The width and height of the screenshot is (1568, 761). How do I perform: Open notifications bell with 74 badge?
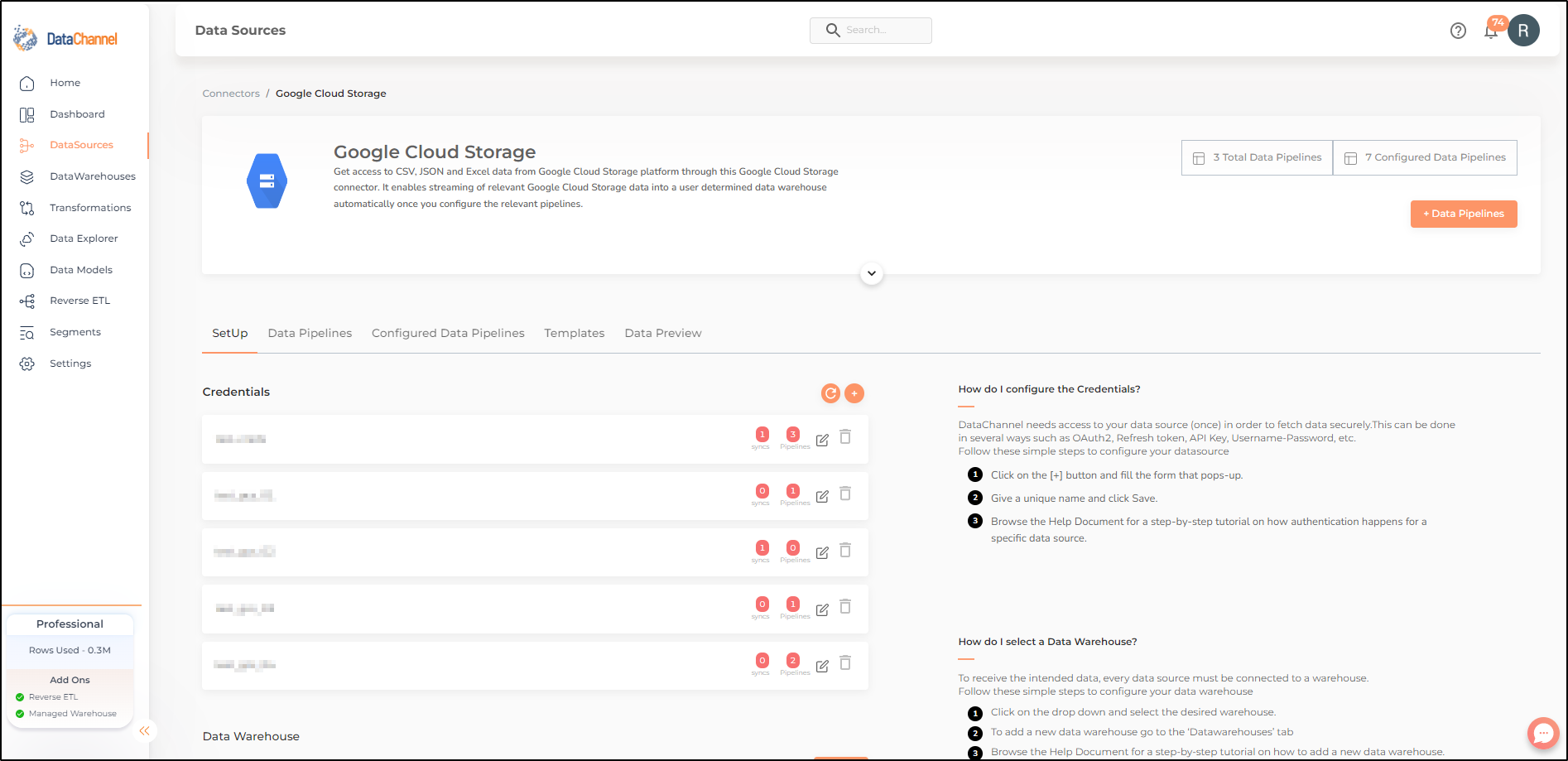point(1492,31)
